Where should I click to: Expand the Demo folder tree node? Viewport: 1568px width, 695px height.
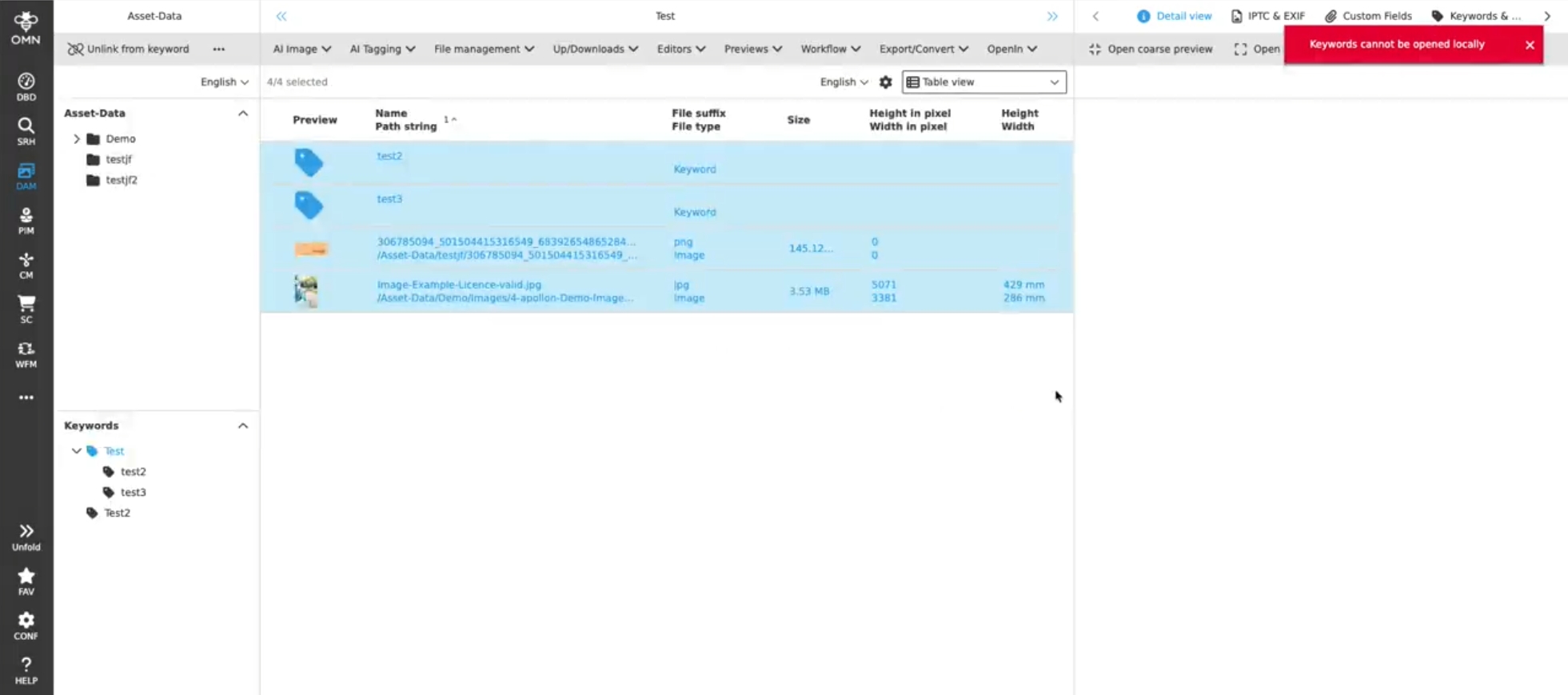pos(77,138)
